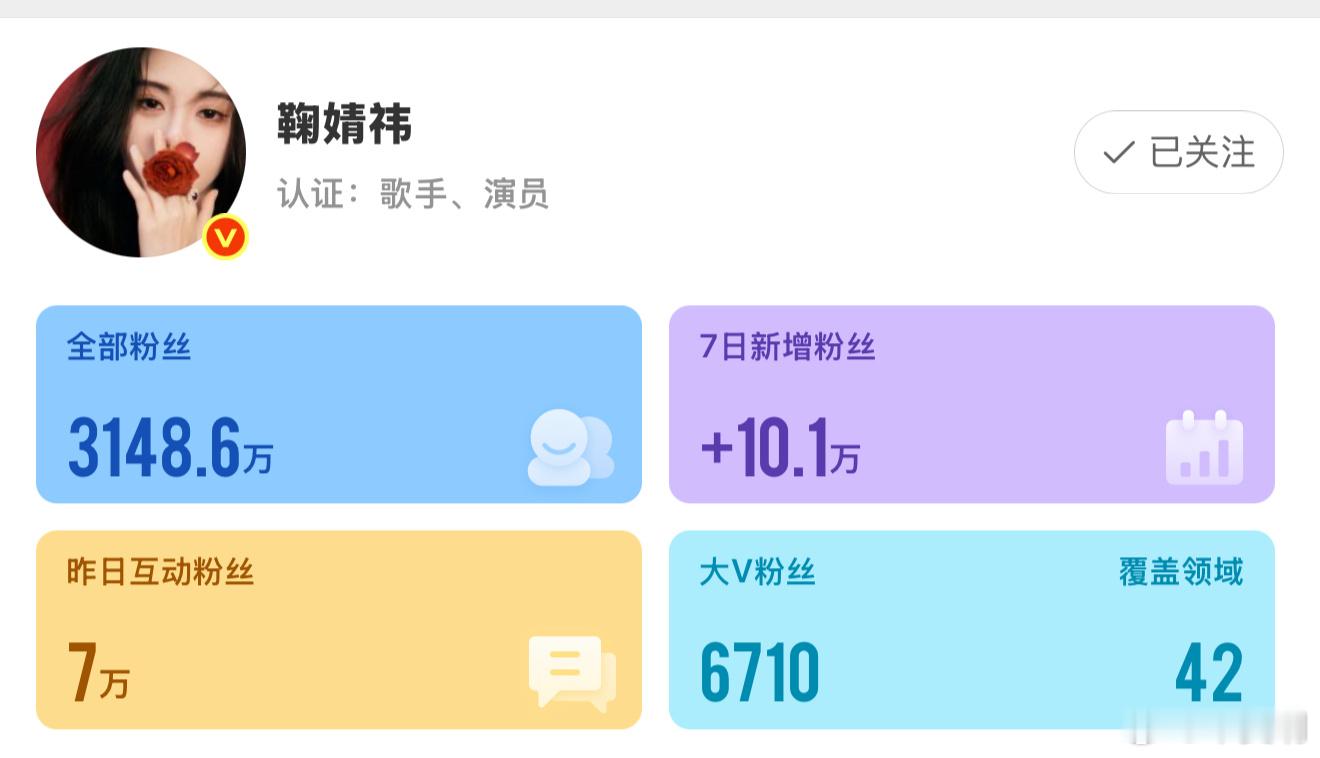The image size is (1320, 758).
Task: Click the 认证：歌手、演员 text
Action: click(x=413, y=194)
